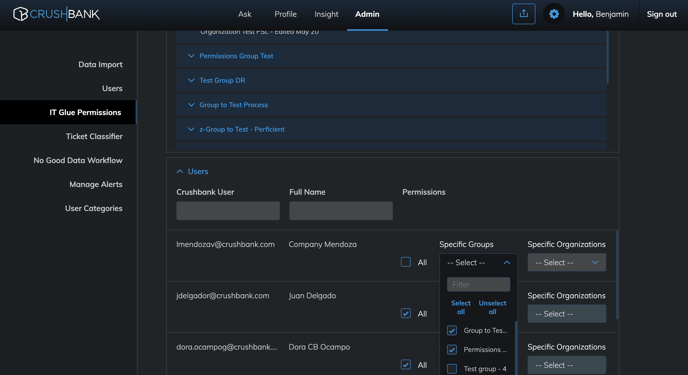Click lmendozav@crushbank.com email text

226,244
